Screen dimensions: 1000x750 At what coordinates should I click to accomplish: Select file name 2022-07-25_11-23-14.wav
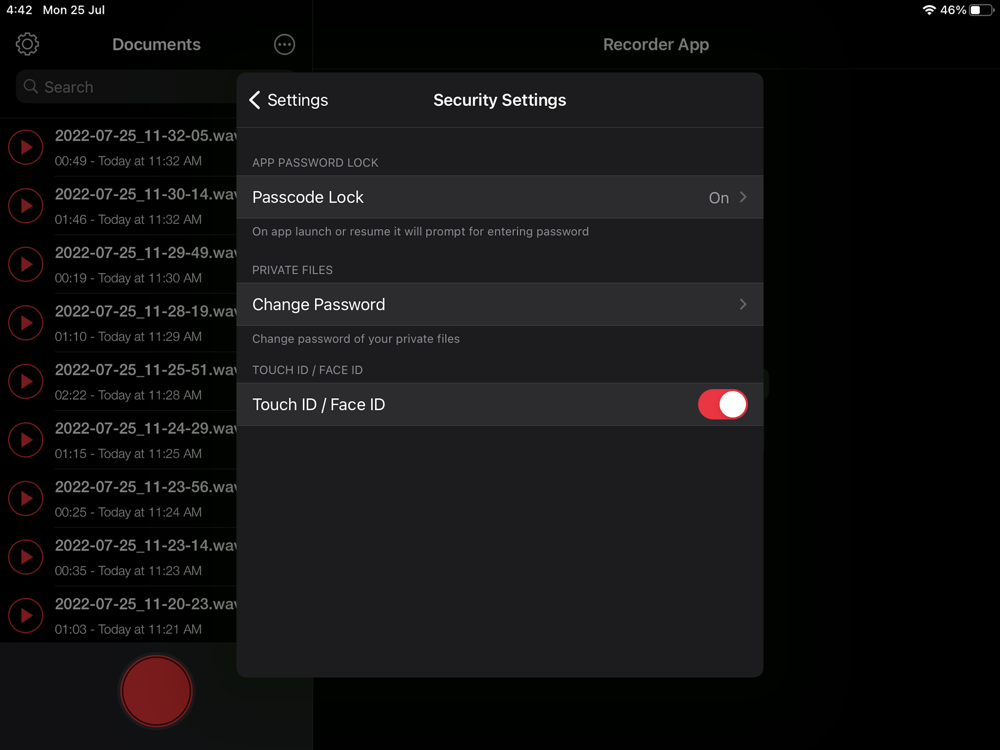[145, 545]
